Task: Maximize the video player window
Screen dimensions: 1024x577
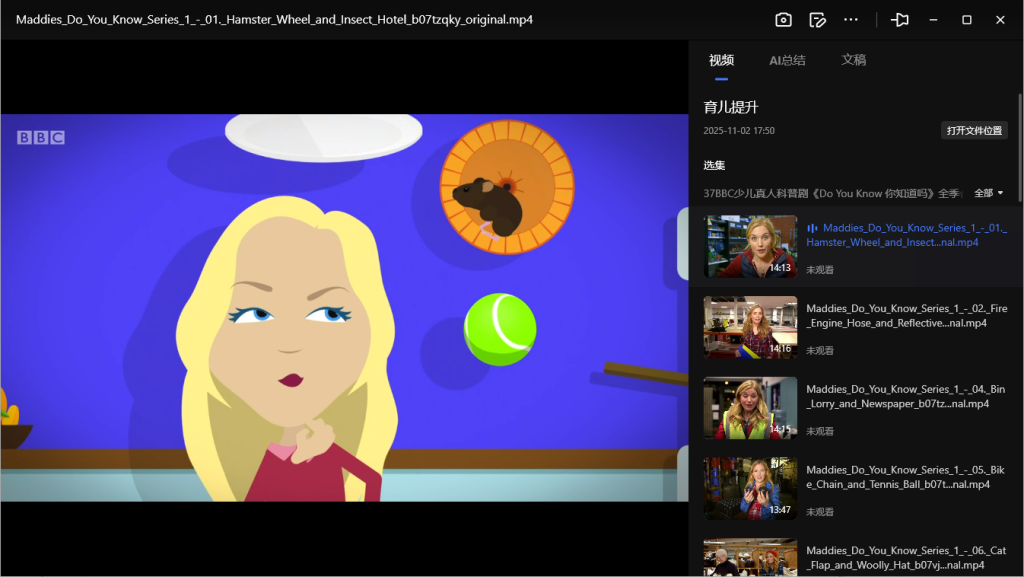Action: [x=967, y=20]
